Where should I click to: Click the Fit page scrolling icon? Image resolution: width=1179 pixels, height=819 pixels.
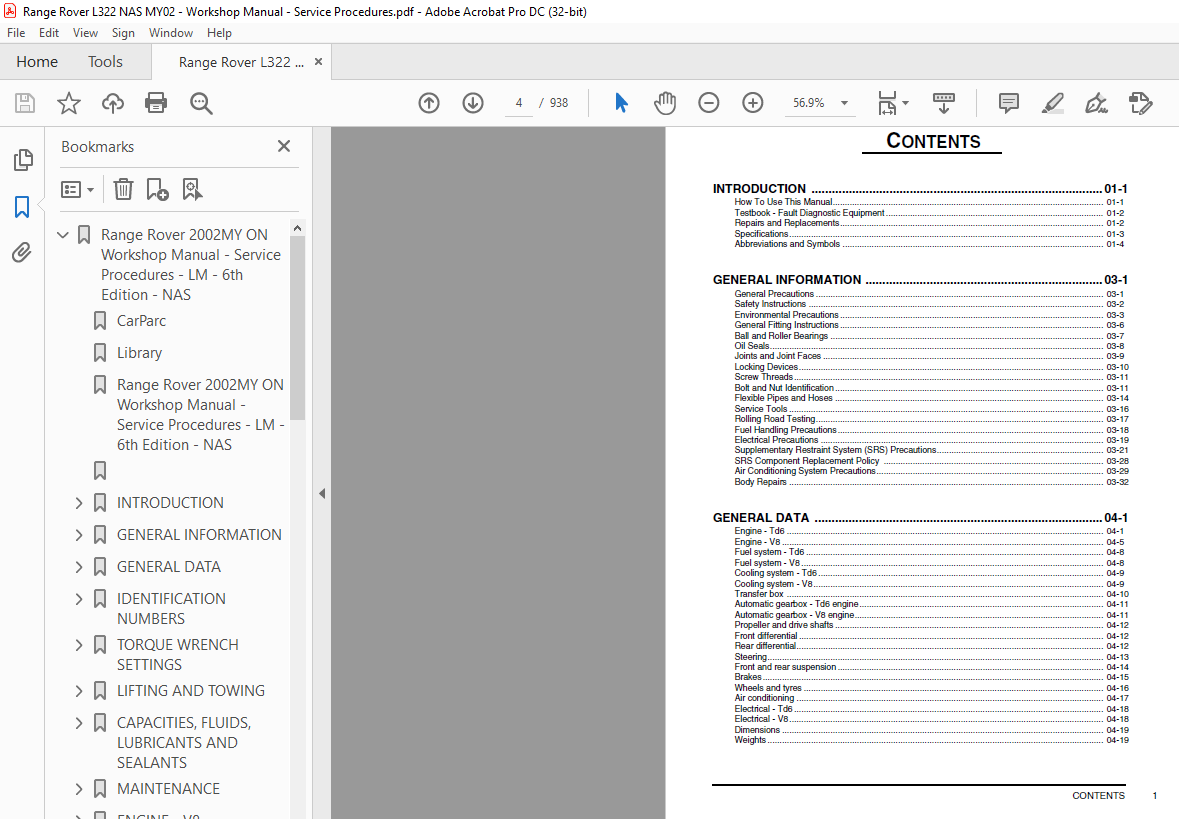pos(887,103)
